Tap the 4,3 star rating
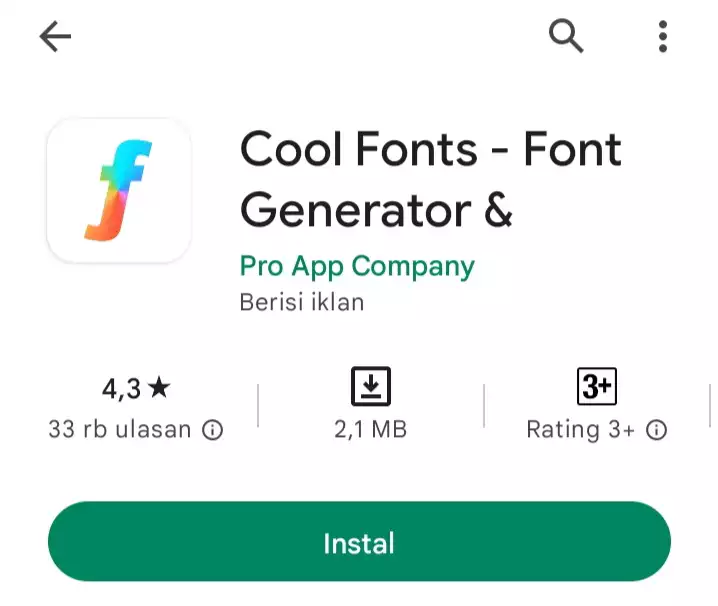 click(136, 388)
